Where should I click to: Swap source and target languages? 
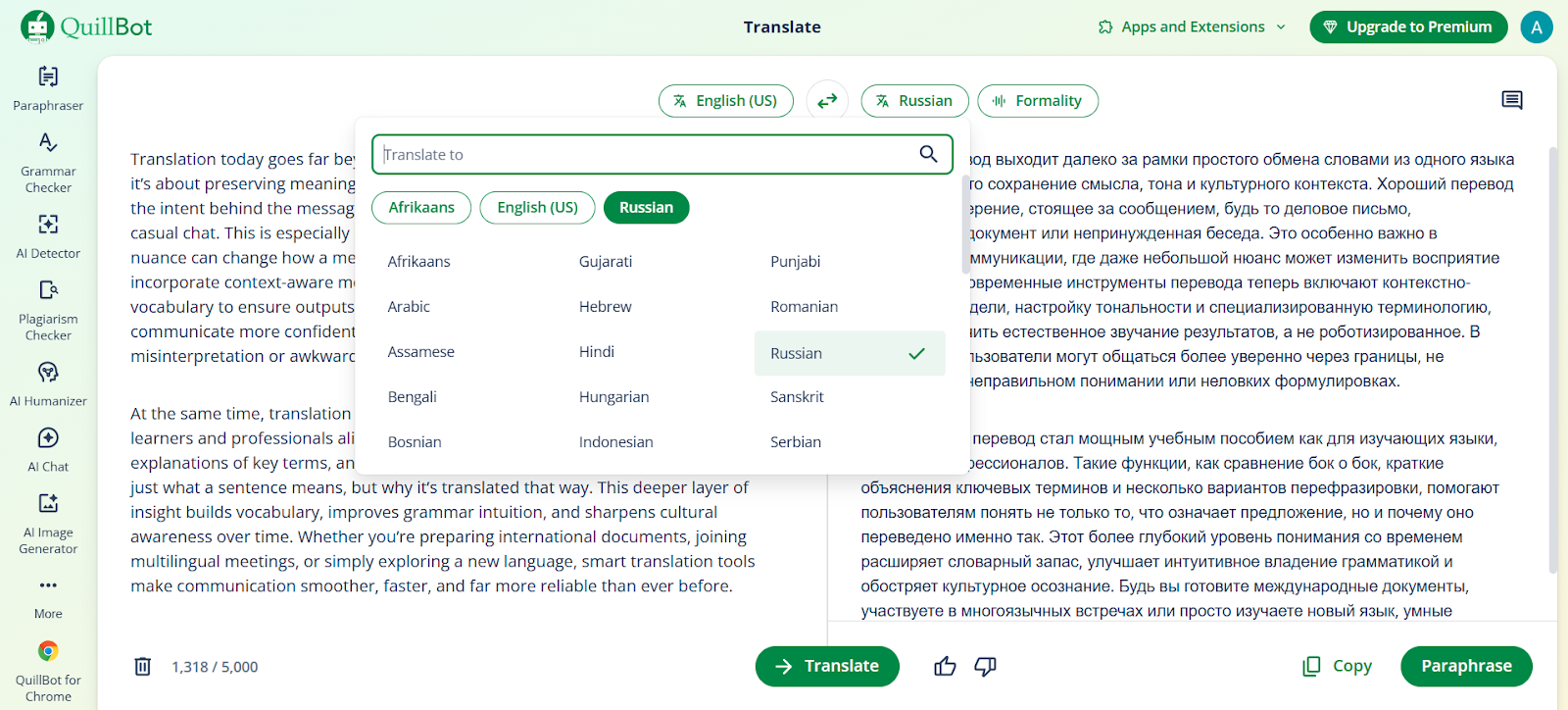pos(827,100)
